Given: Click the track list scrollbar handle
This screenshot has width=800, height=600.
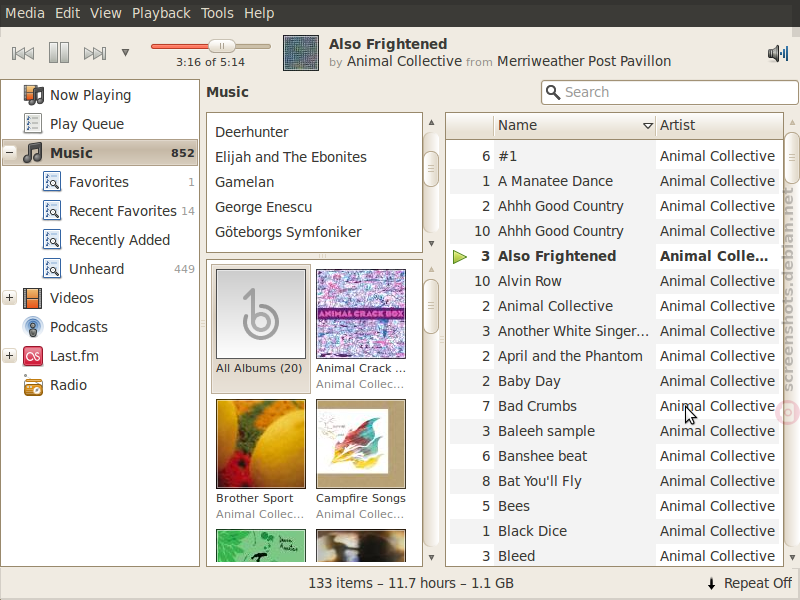Looking at the screenshot, I should coord(792,158).
